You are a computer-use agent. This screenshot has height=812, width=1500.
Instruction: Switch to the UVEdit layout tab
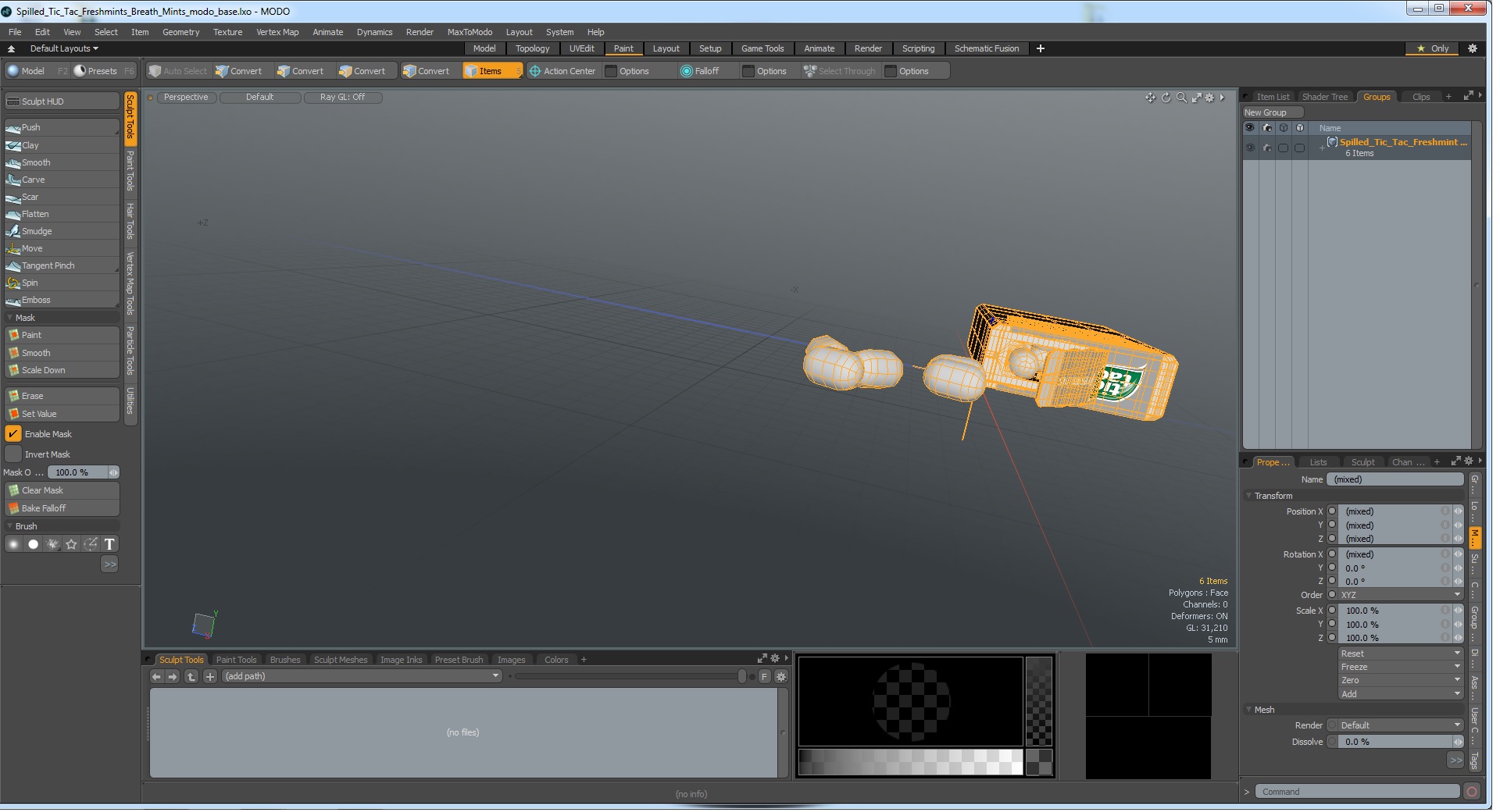tap(581, 48)
